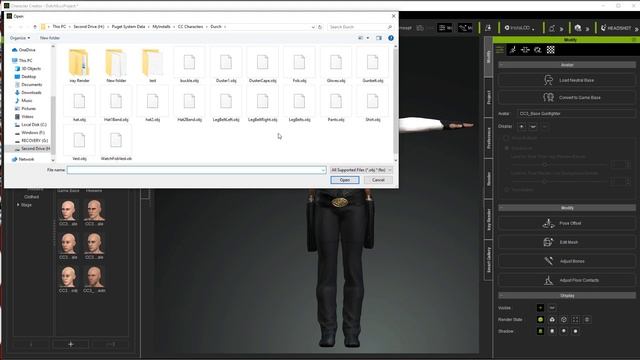
Task: Select the Gloves.obj file
Action: (x=336, y=66)
